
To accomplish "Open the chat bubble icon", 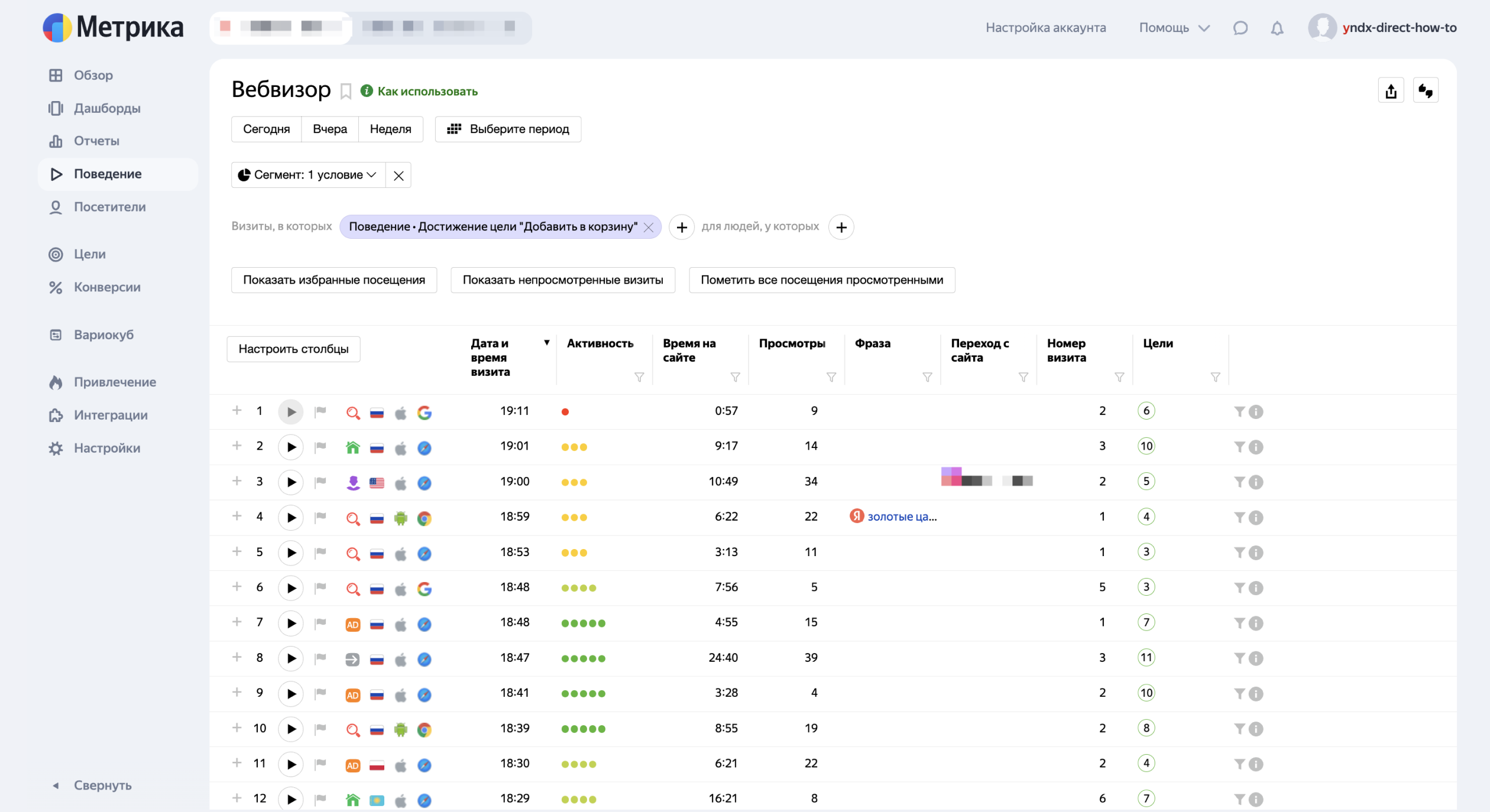I will pyautogui.click(x=1240, y=28).
